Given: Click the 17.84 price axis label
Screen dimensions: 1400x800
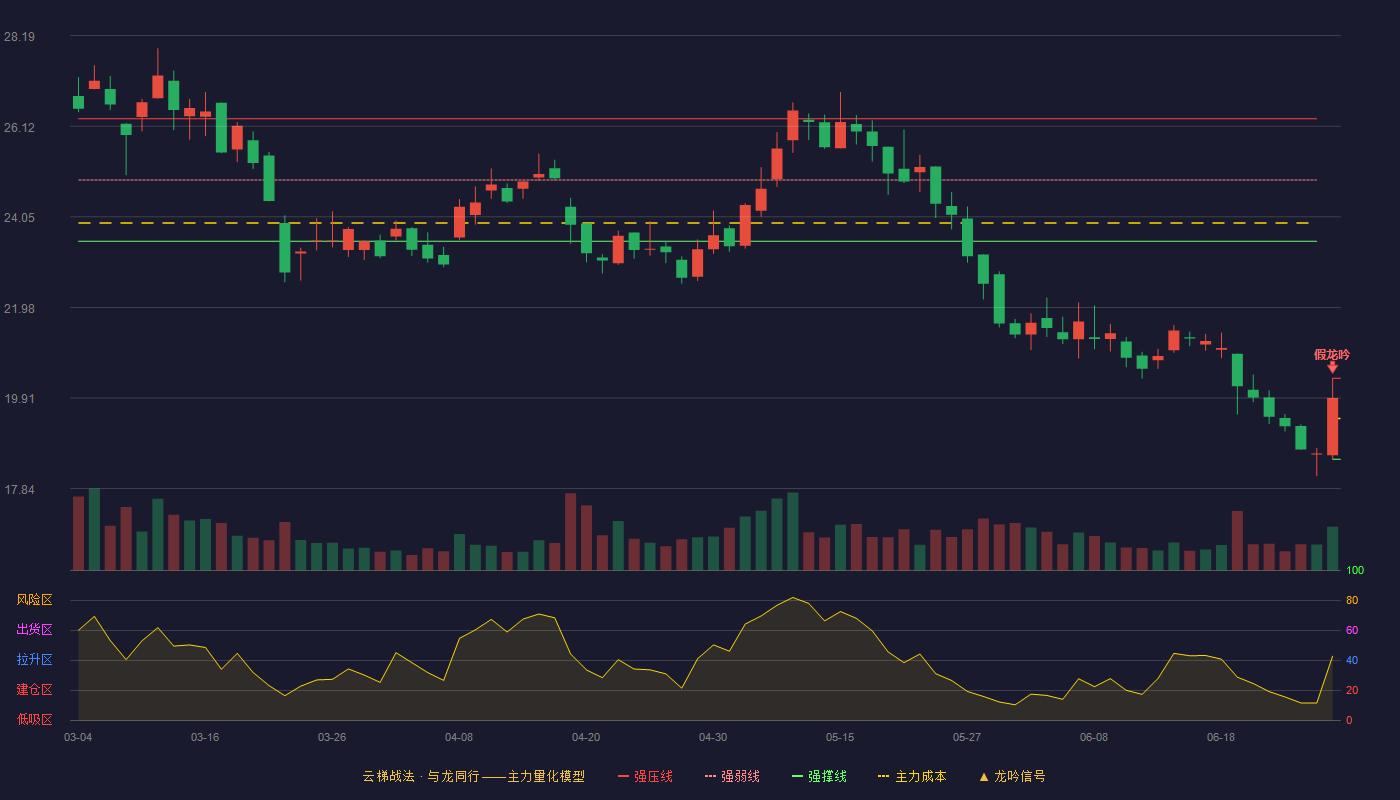Looking at the screenshot, I should tap(19, 490).
